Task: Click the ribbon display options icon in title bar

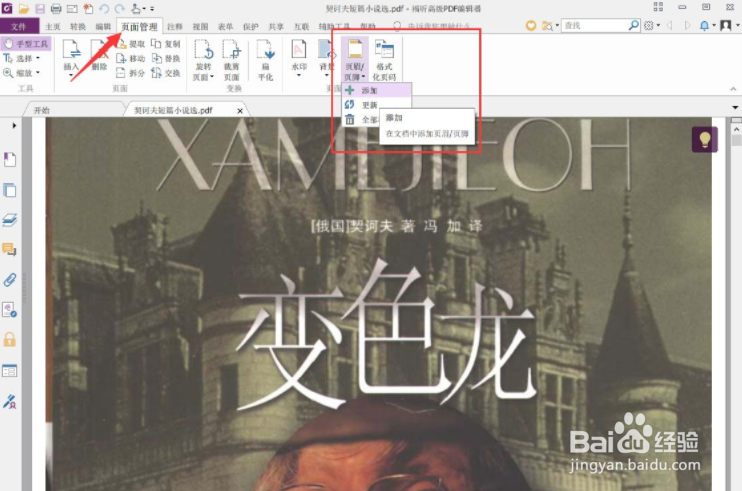Action: [658, 7]
